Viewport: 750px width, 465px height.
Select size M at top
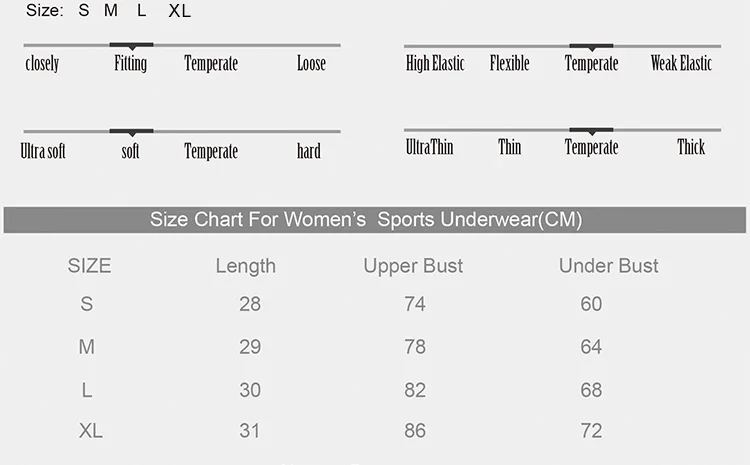tap(111, 12)
